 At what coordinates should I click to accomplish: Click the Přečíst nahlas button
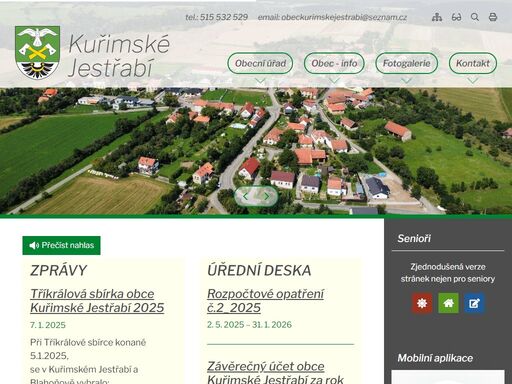tap(61, 245)
